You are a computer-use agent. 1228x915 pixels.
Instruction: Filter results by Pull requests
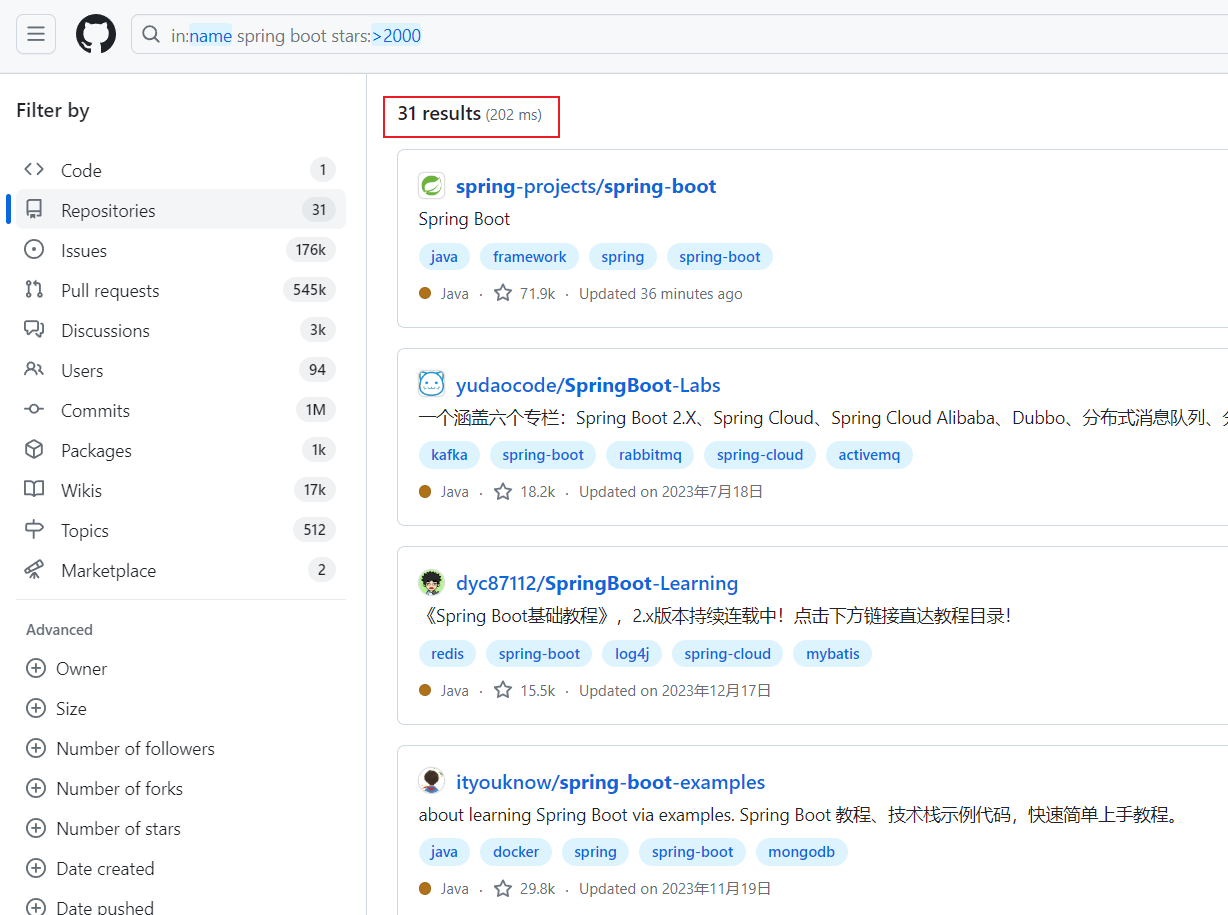pos(180,290)
